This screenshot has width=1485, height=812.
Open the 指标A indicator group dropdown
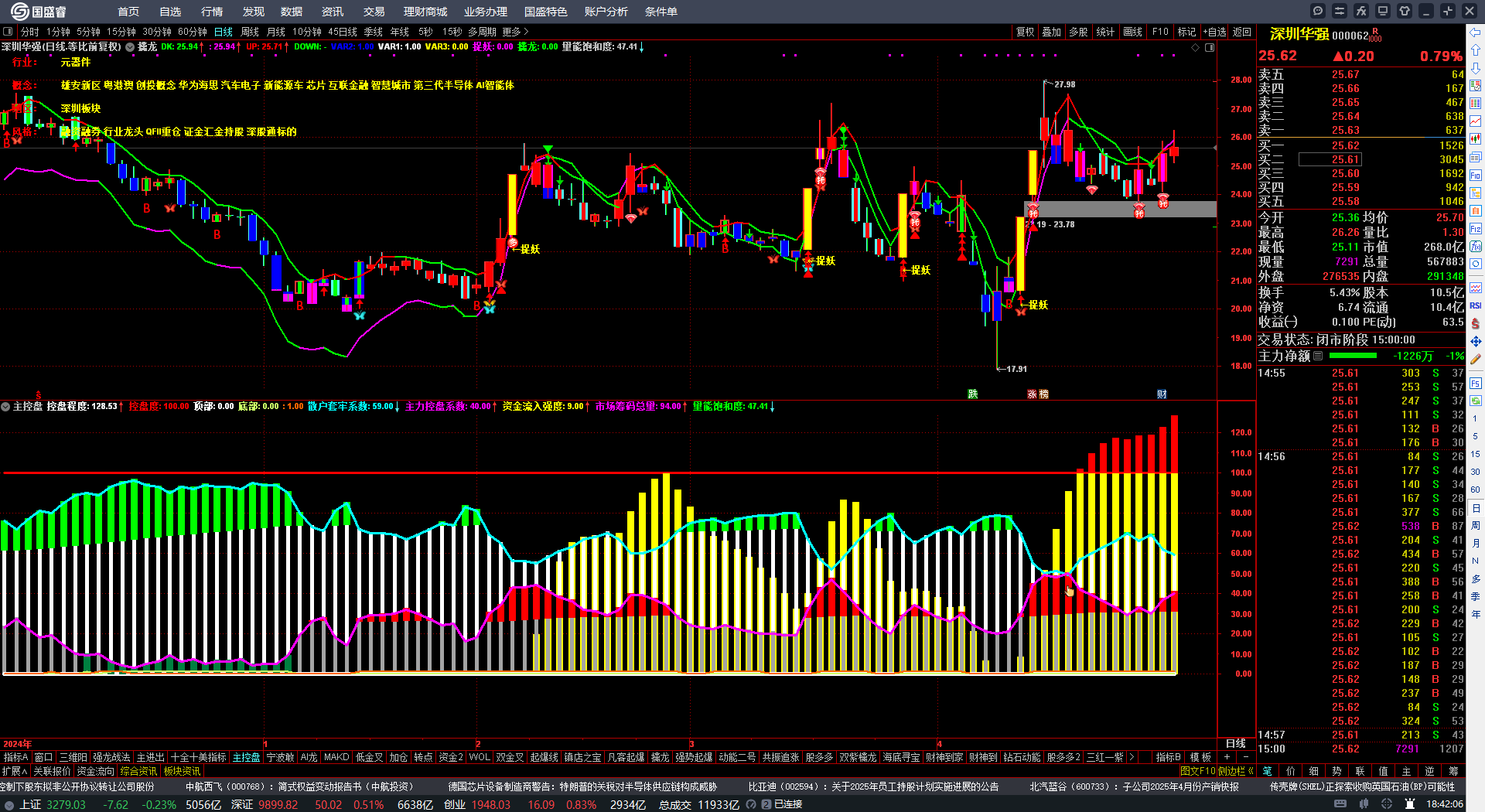[16, 757]
